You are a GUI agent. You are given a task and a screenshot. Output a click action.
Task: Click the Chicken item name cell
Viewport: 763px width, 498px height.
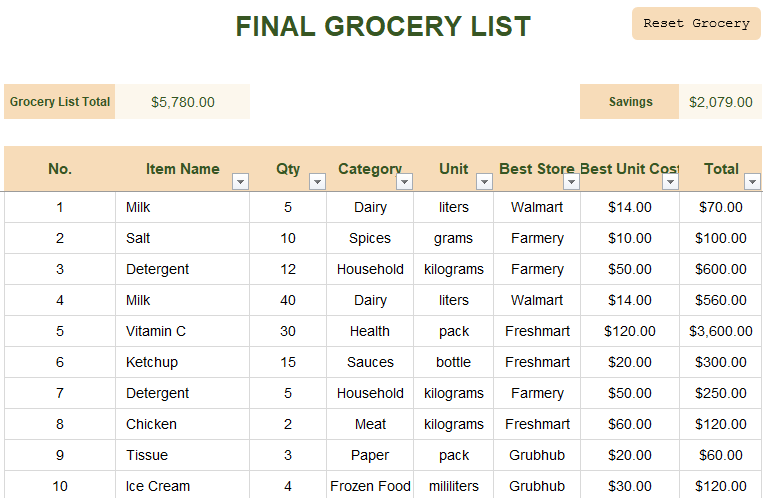click(151, 424)
